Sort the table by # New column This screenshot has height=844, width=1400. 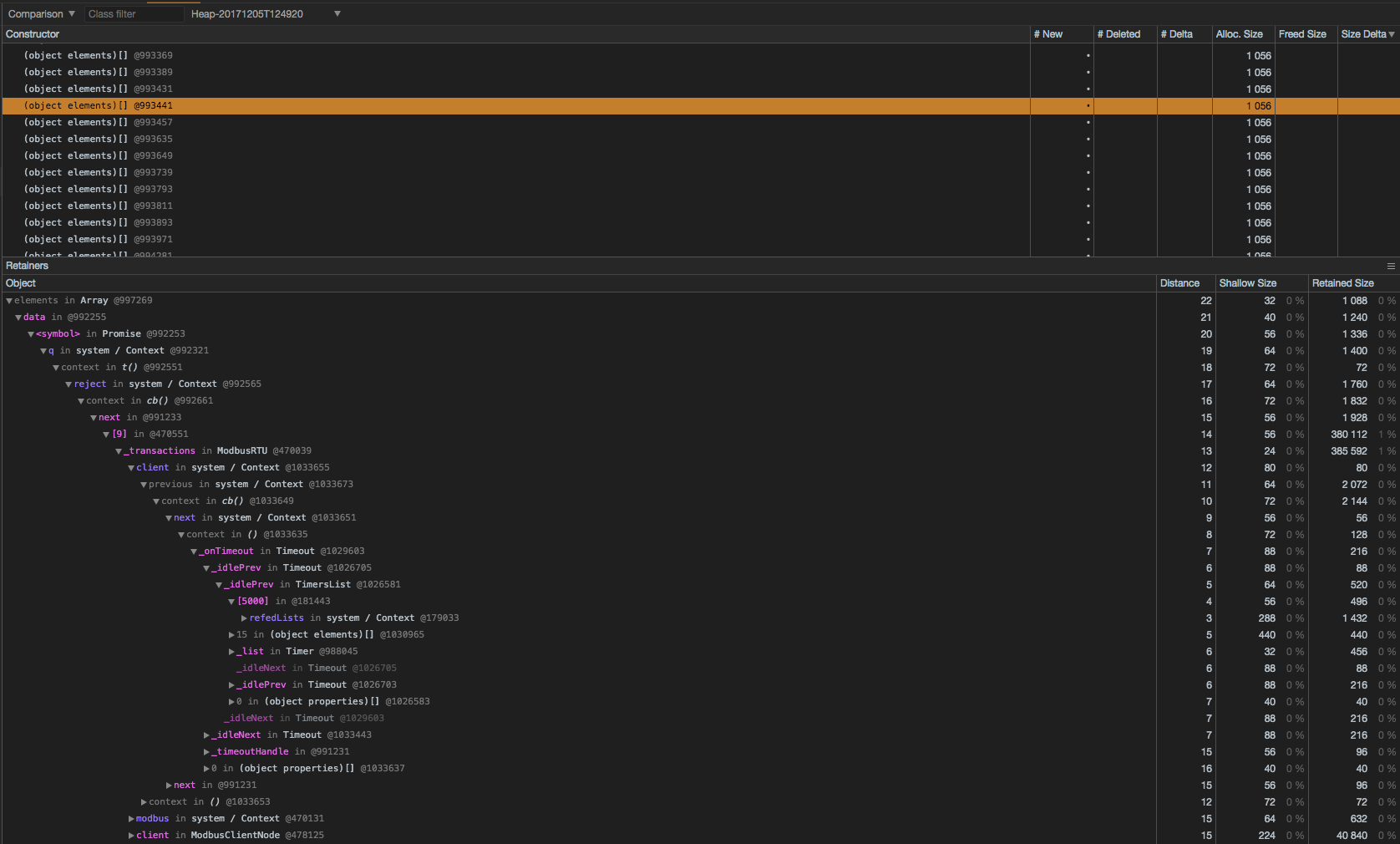click(1048, 33)
